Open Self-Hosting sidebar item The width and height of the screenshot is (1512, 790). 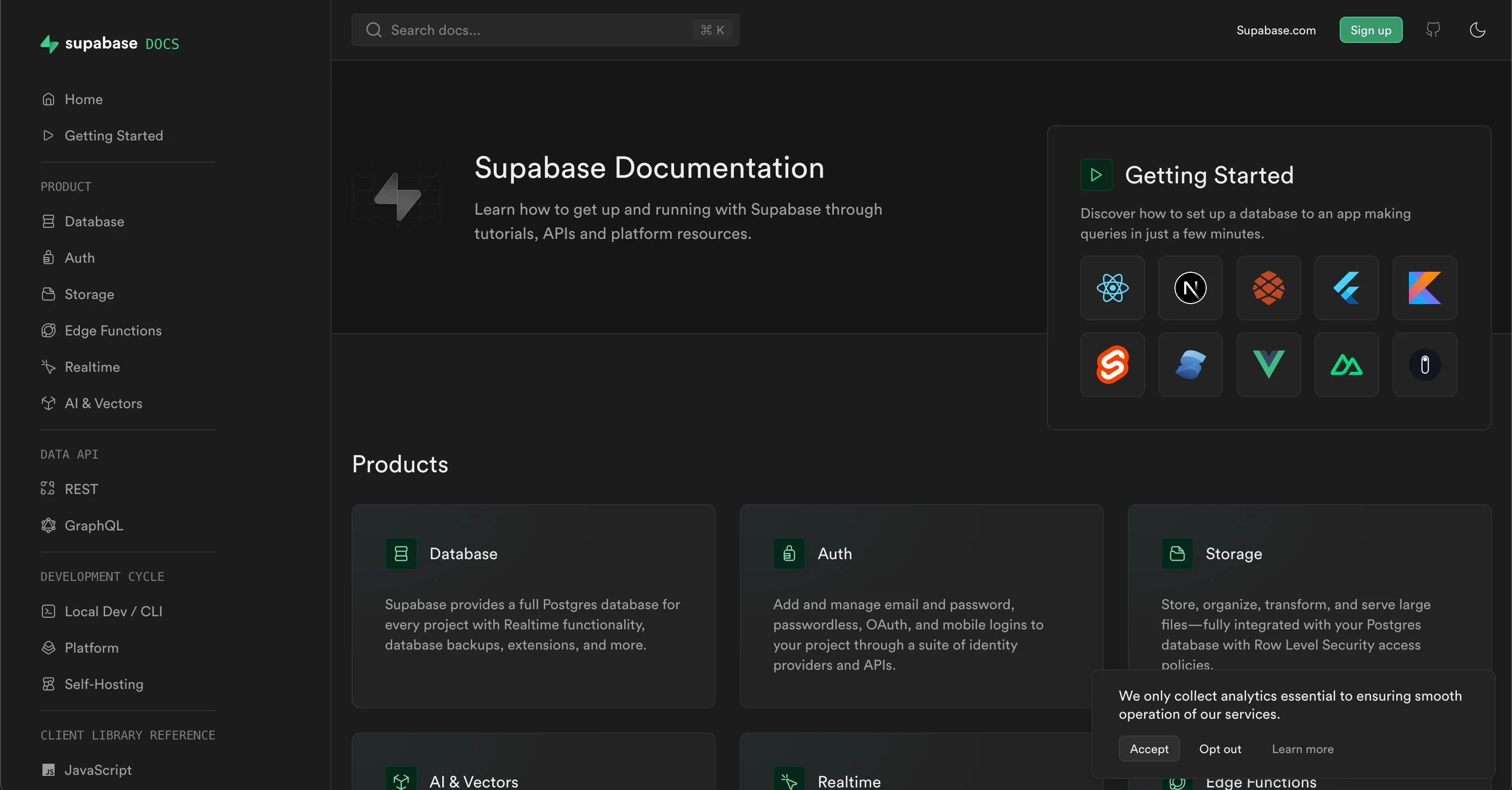pyautogui.click(x=104, y=684)
